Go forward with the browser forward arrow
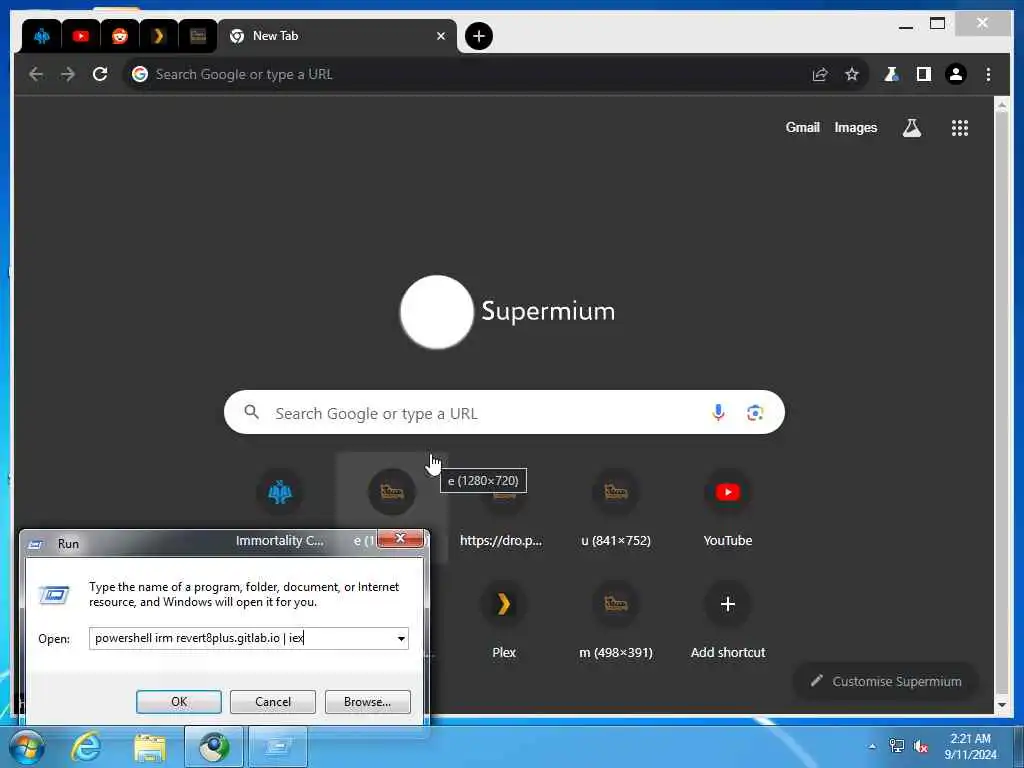Screen dimensions: 1024x768 click(x=68, y=74)
